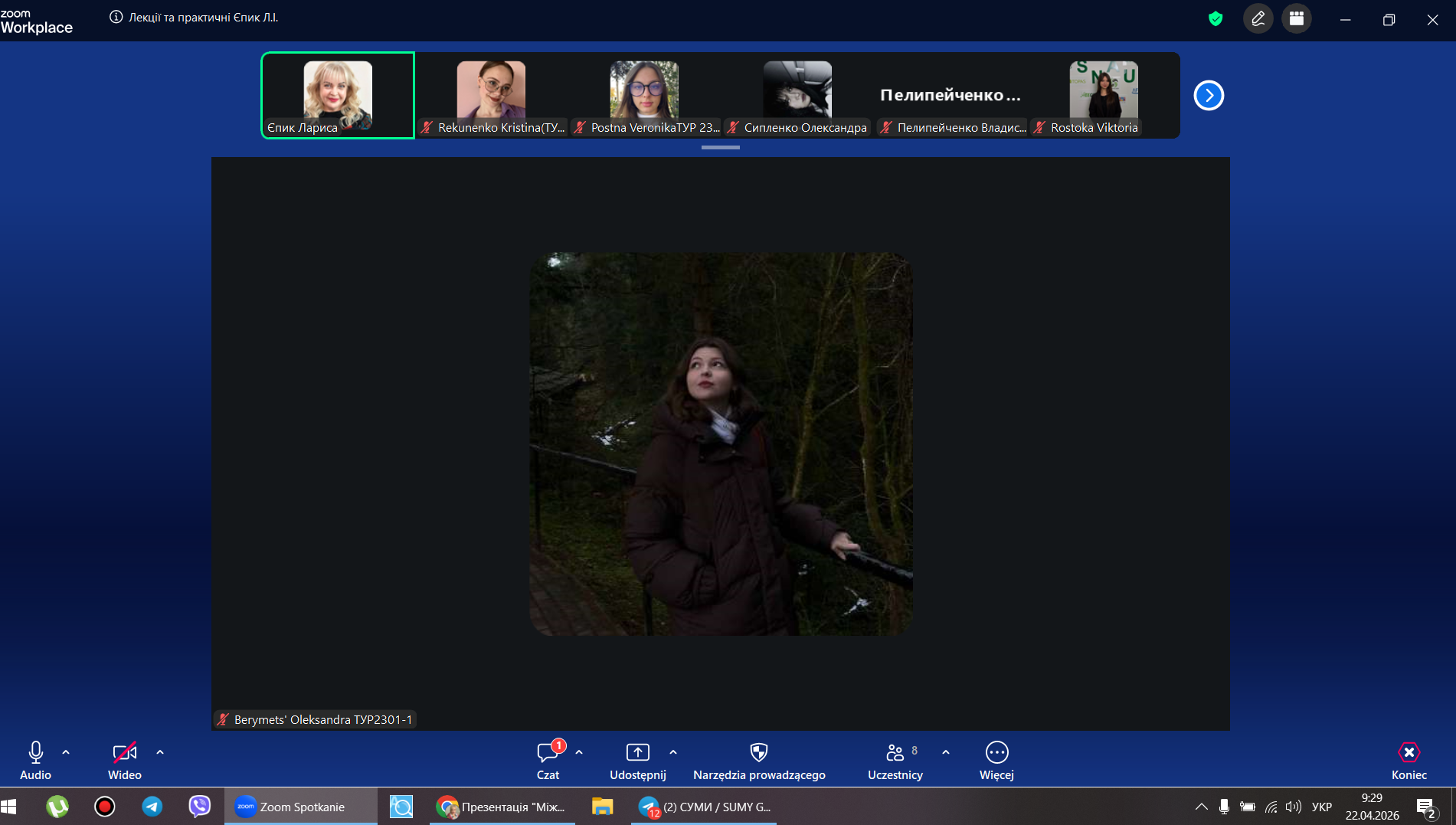Expand the Audio settings arrow
The image size is (1456, 825).
pyautogui.click(x=66, y=752)
